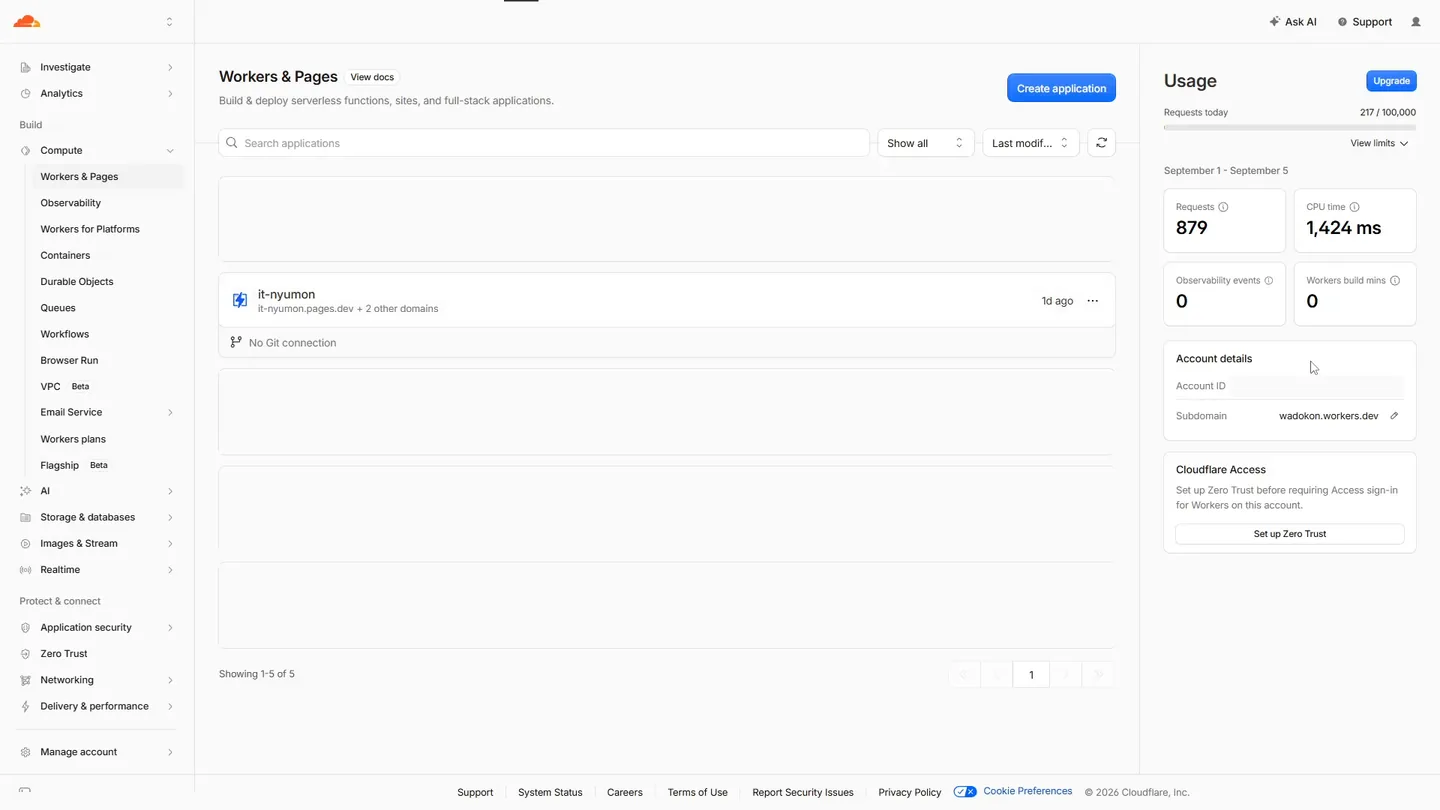Click the Manage account gear icon

pyautogui.click(x=25, y=752)
